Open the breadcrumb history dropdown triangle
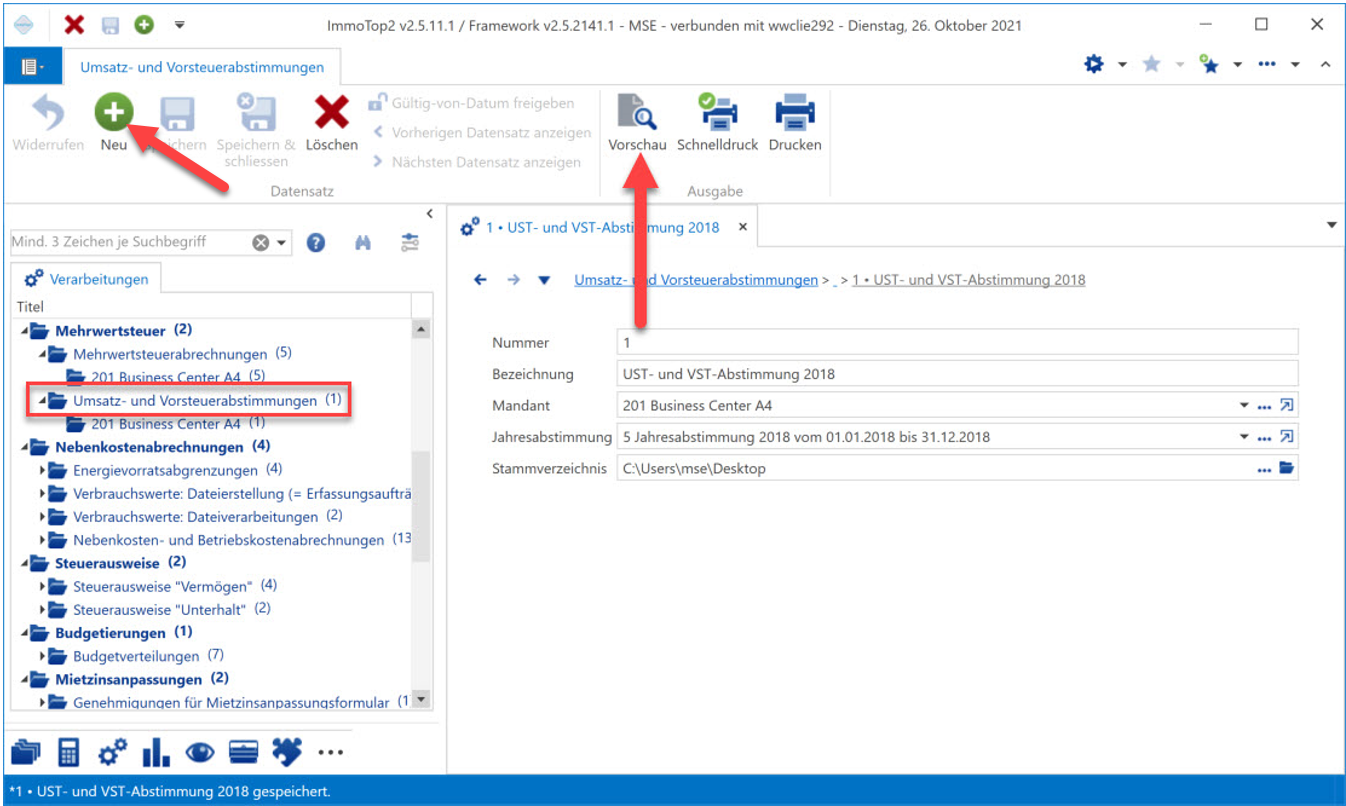This screenshot has width=1346, height=806. 544,280
